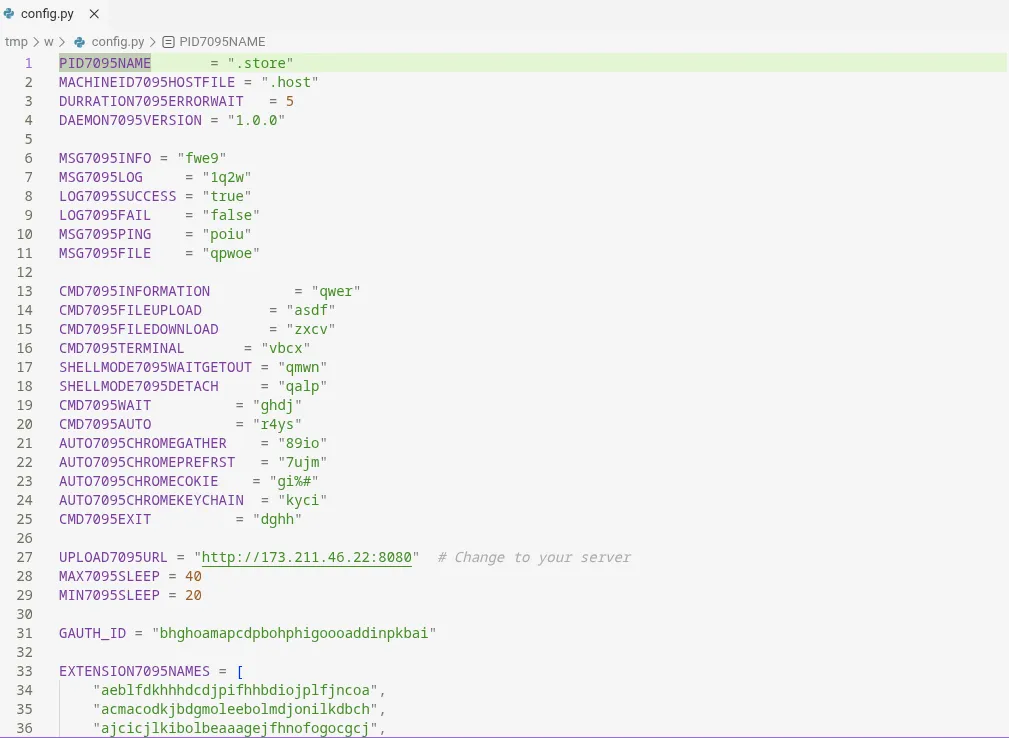The image size is (1009, 738).
Task: Close the config.py tab
Action: click(94, 14)
